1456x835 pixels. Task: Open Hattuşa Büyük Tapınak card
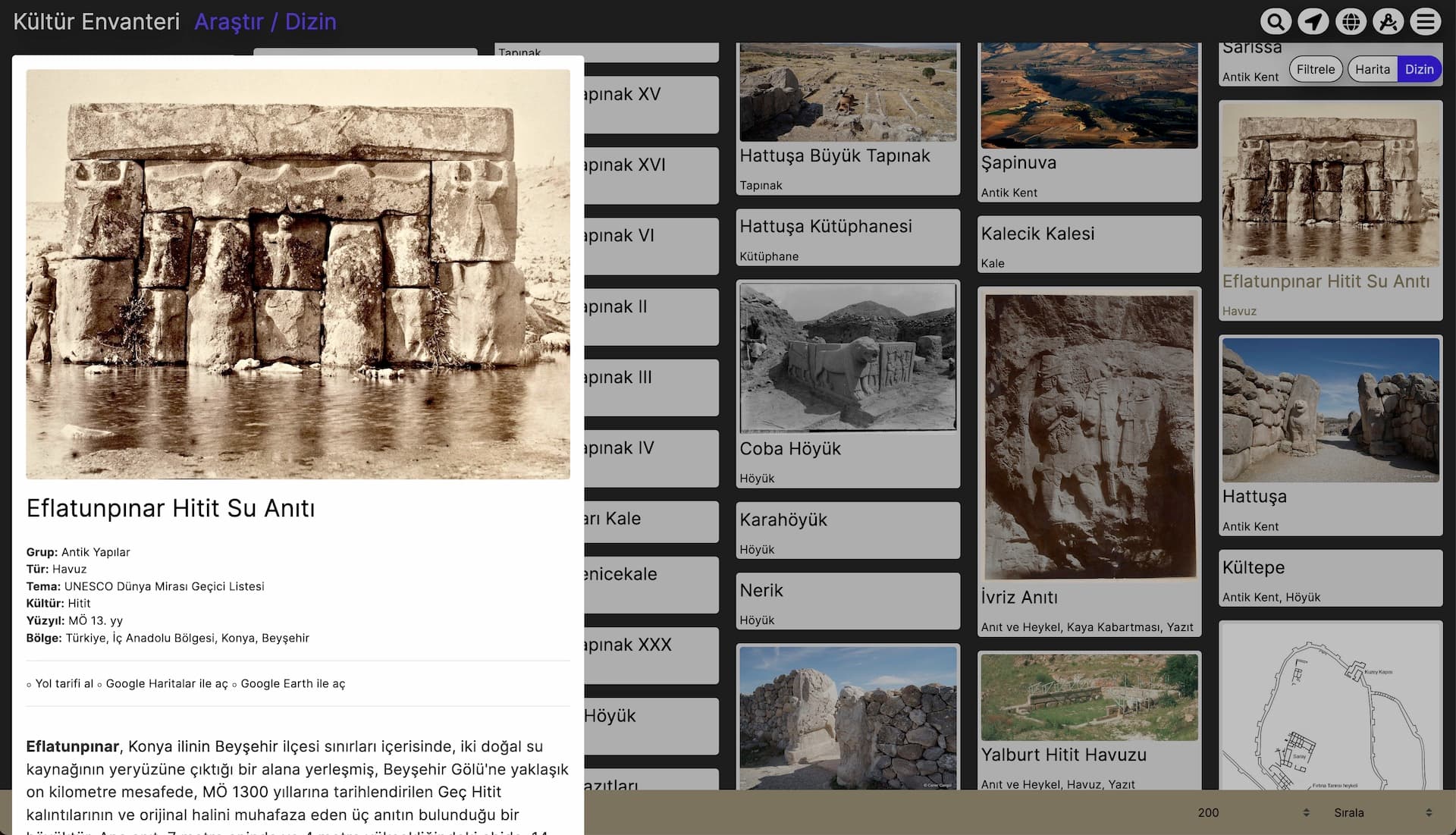pyautogui.click(x=848, y=118)
